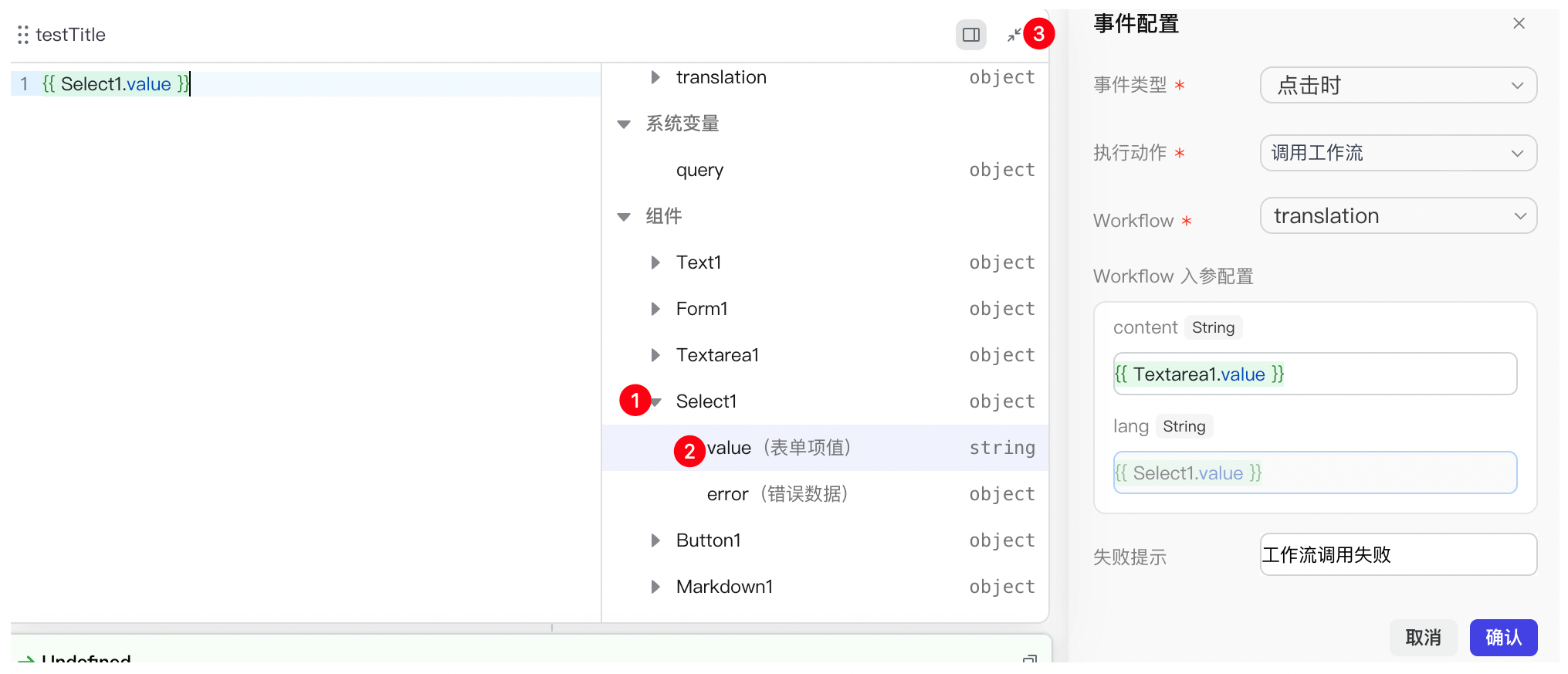Expand the Markdown1 component node
1568x674 pixels.
click(x=655, y=587)
